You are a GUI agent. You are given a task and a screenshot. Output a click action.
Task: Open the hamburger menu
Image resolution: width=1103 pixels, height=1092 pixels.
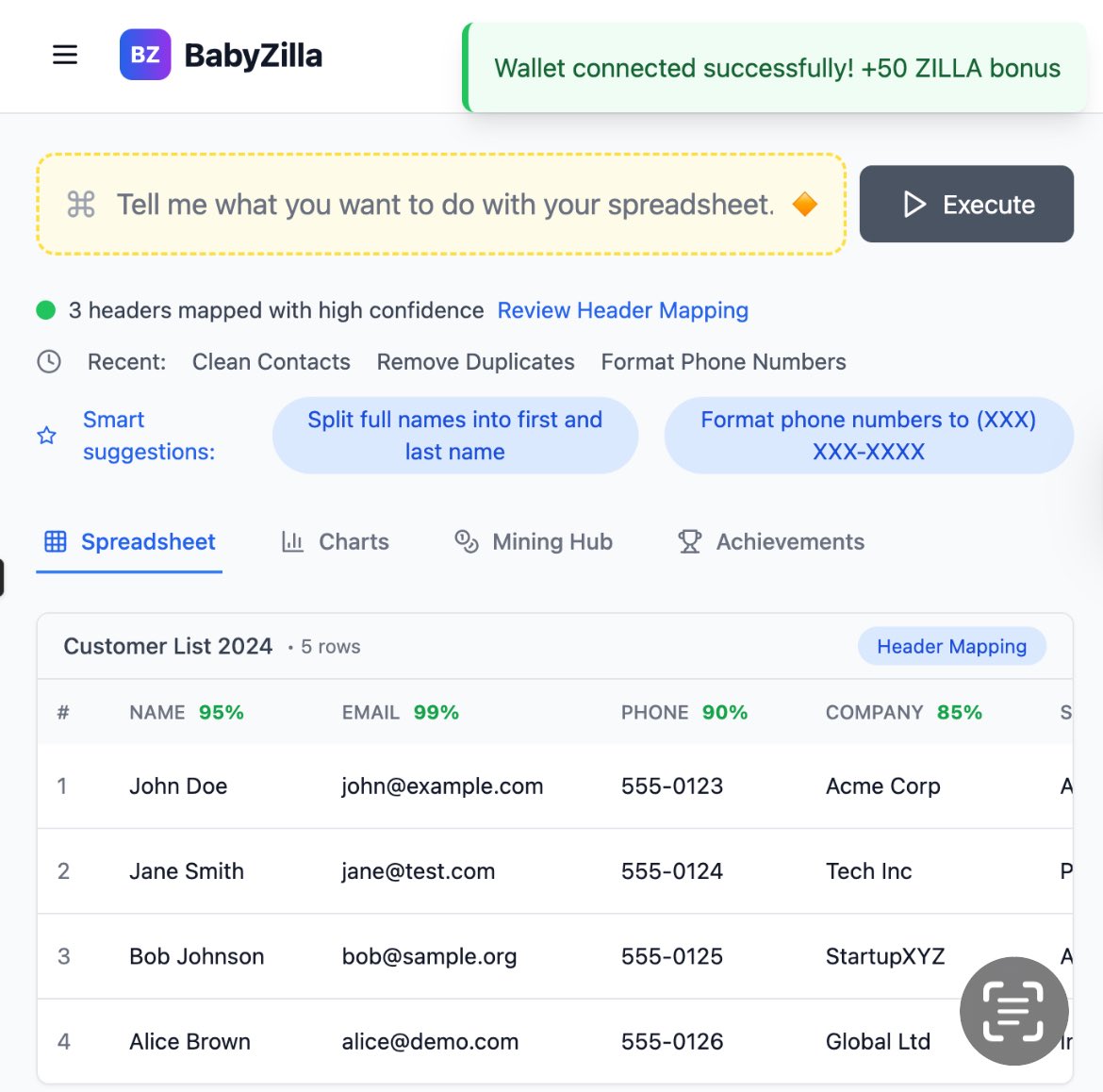click(x=65, y=55)
